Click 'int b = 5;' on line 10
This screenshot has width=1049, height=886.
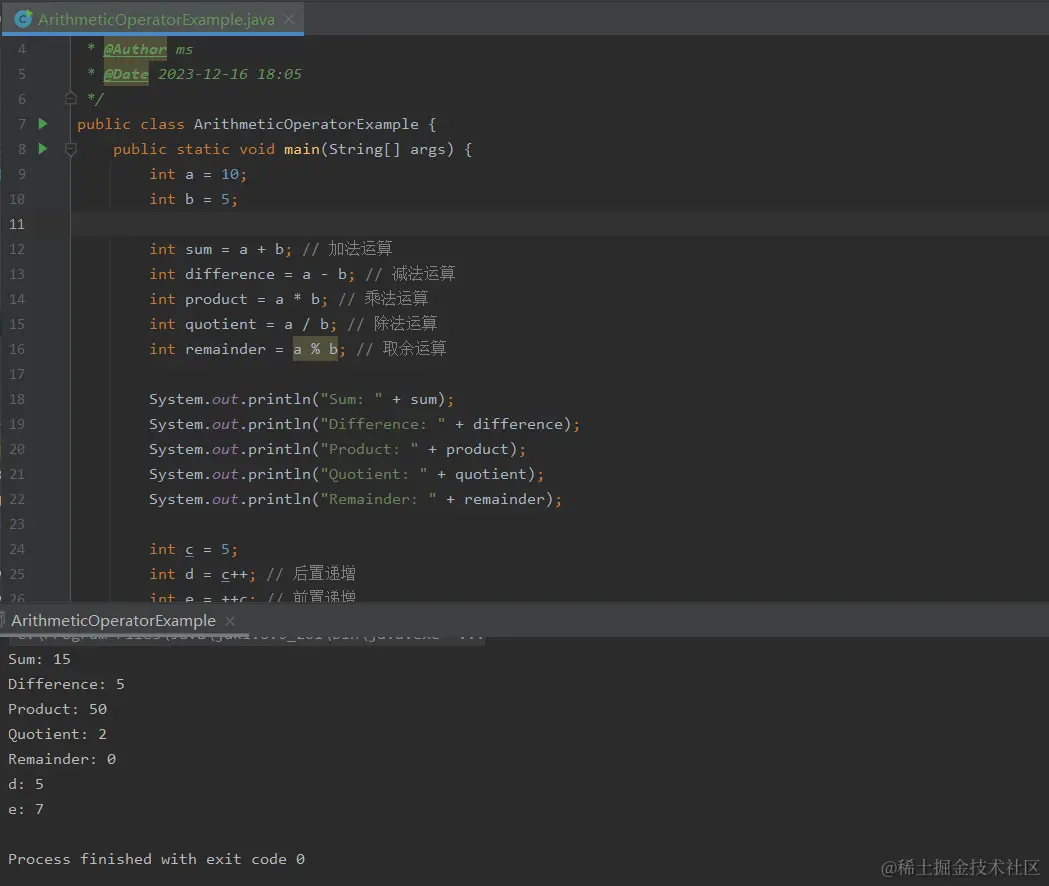click(x=193, y=199)
